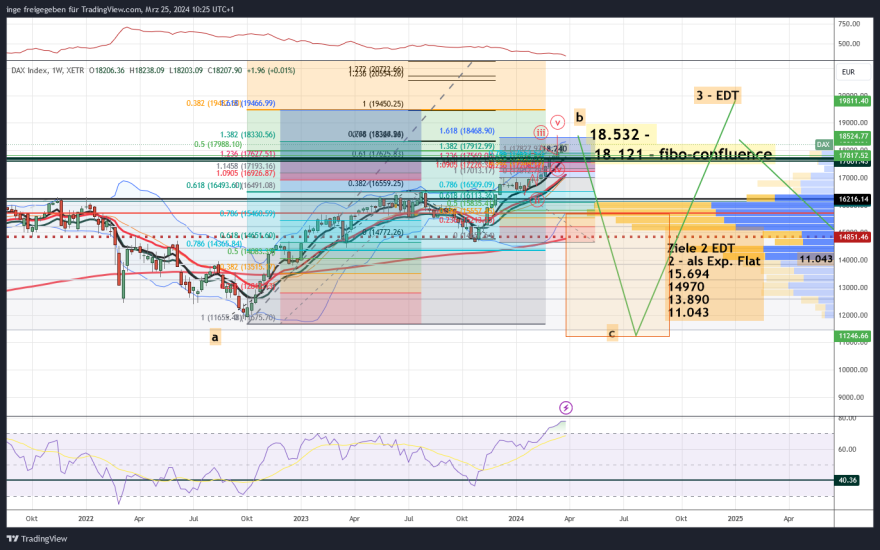Click the purple lightning bolt event icon
Viewport: 880px width, 550px height.
(x=566, y=408)
